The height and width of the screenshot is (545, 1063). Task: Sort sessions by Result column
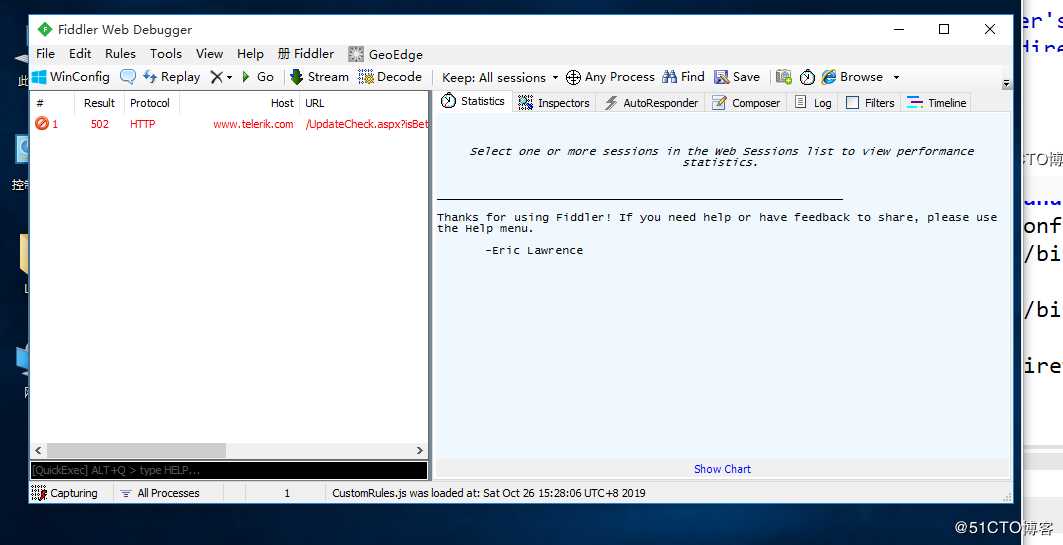point(99,103)
